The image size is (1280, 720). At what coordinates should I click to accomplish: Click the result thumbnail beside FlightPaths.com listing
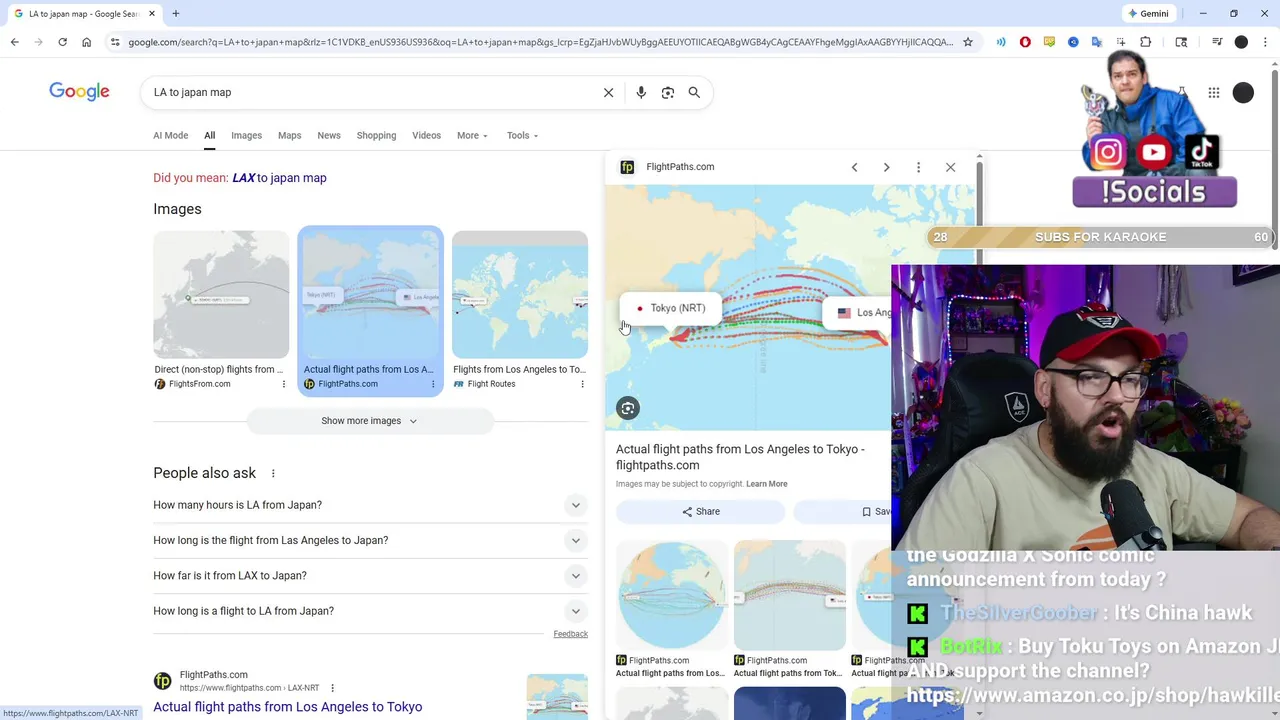coord(557,697)
